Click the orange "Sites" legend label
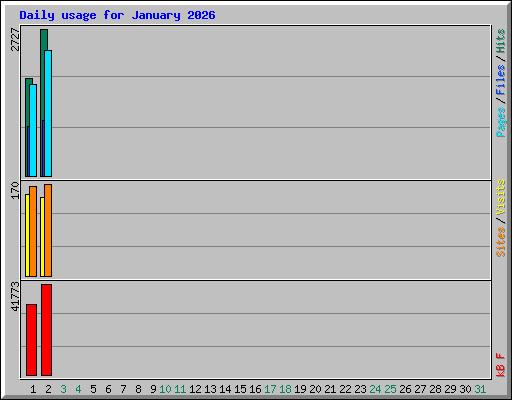This screenshot has height=400, width=512. pyautogui.click(x=500, y=242)
